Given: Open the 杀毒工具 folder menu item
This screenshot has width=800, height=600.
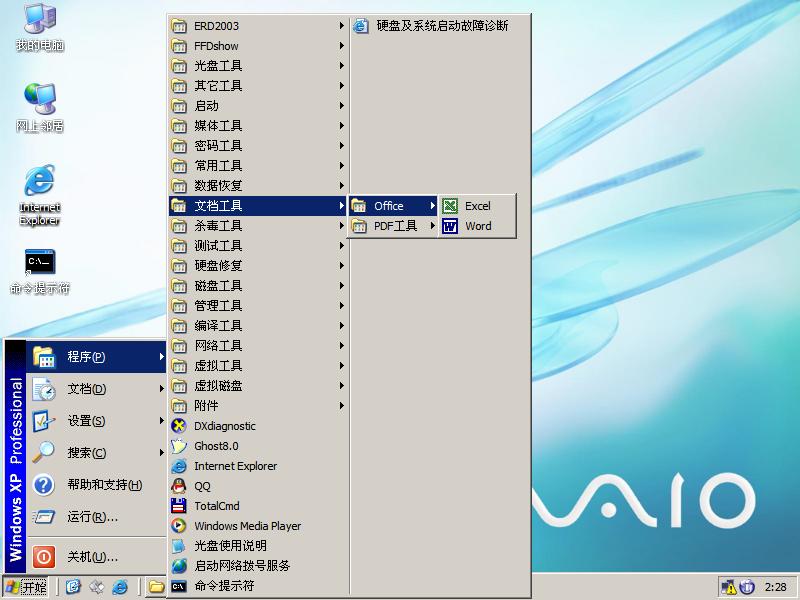Looking at the screenshot, I should coord(259,226).
